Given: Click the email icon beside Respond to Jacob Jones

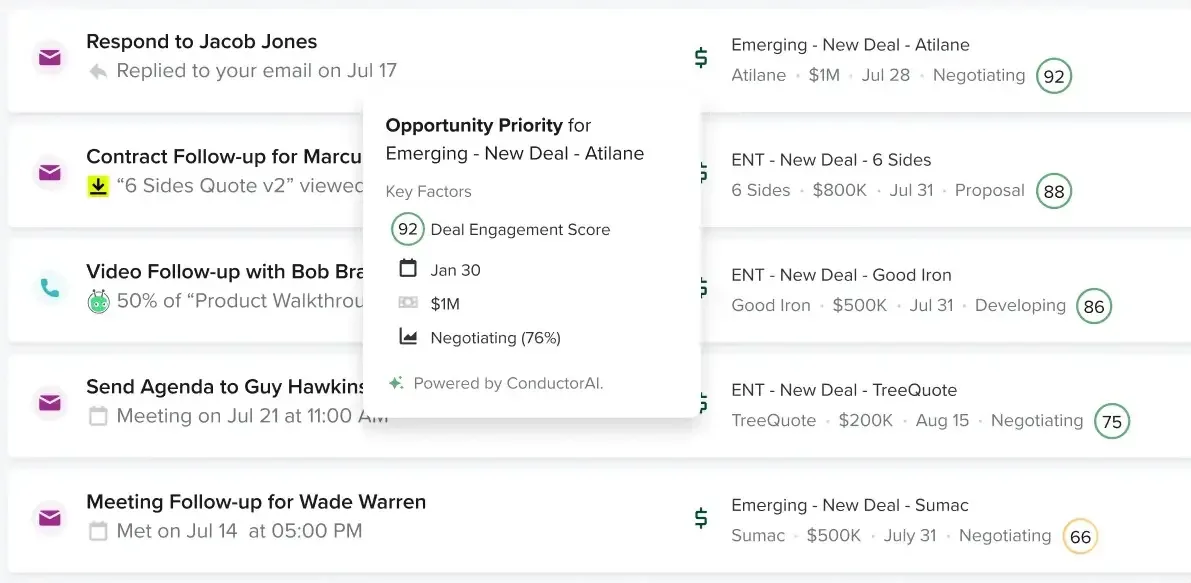Looking at the screenshot, I should point(49,57).
